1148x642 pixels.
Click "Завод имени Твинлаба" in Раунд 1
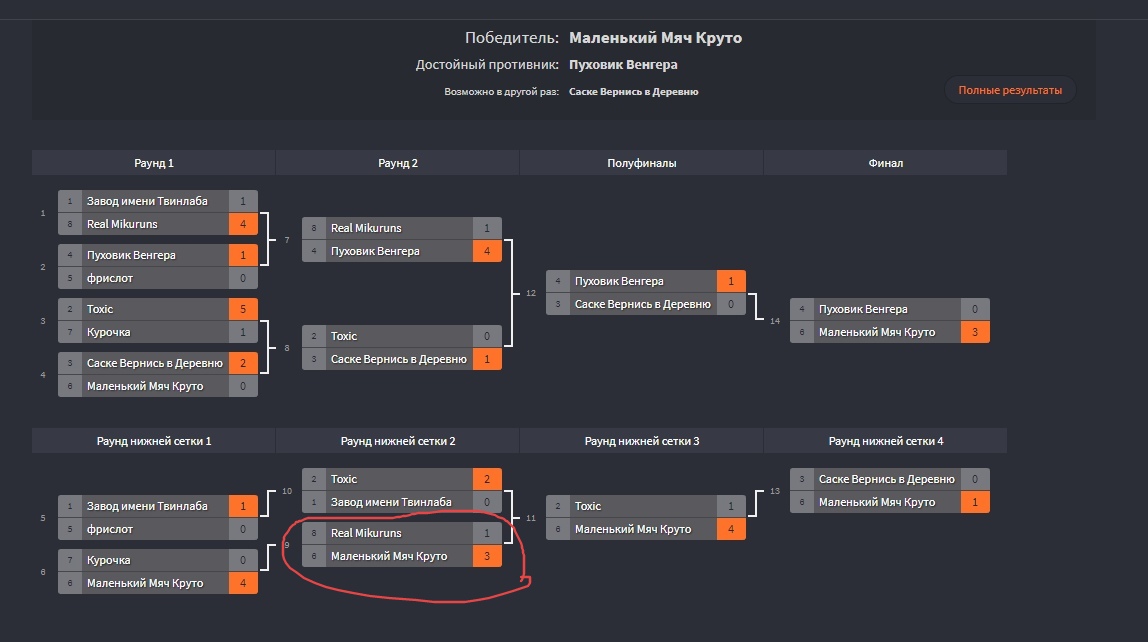click(x=147, y=201)
